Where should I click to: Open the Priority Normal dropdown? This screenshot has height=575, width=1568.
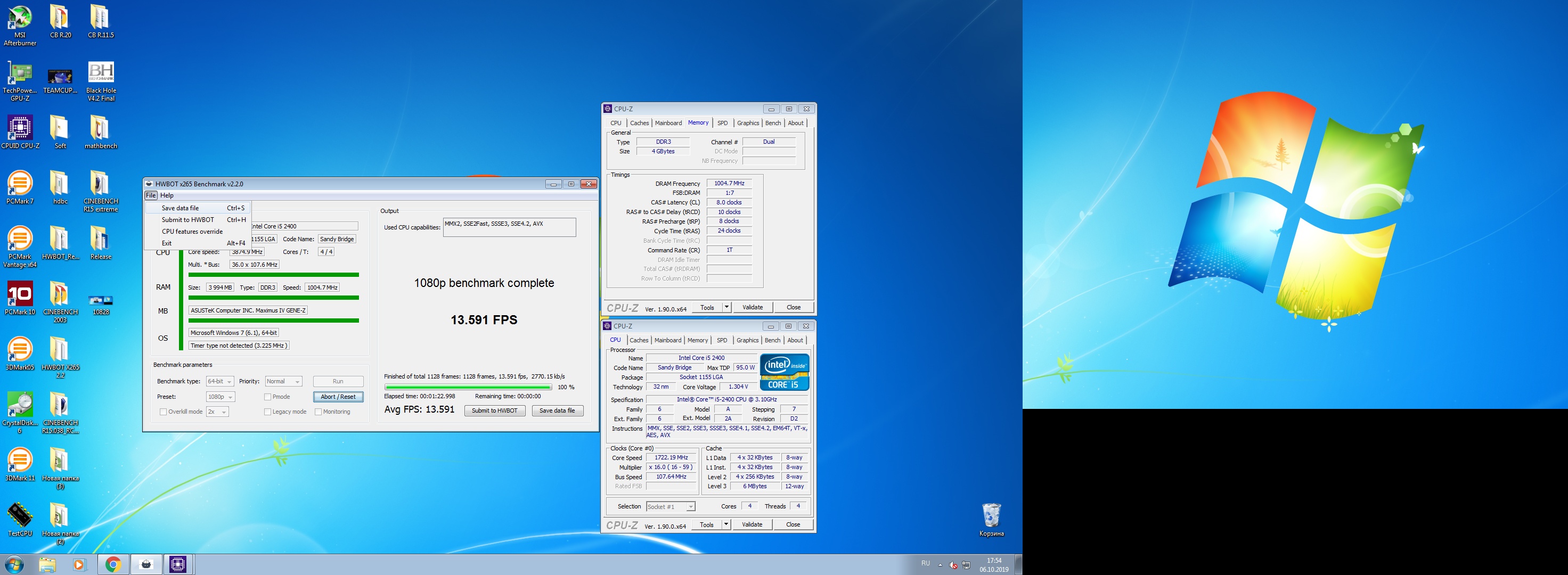pos(284,382)
